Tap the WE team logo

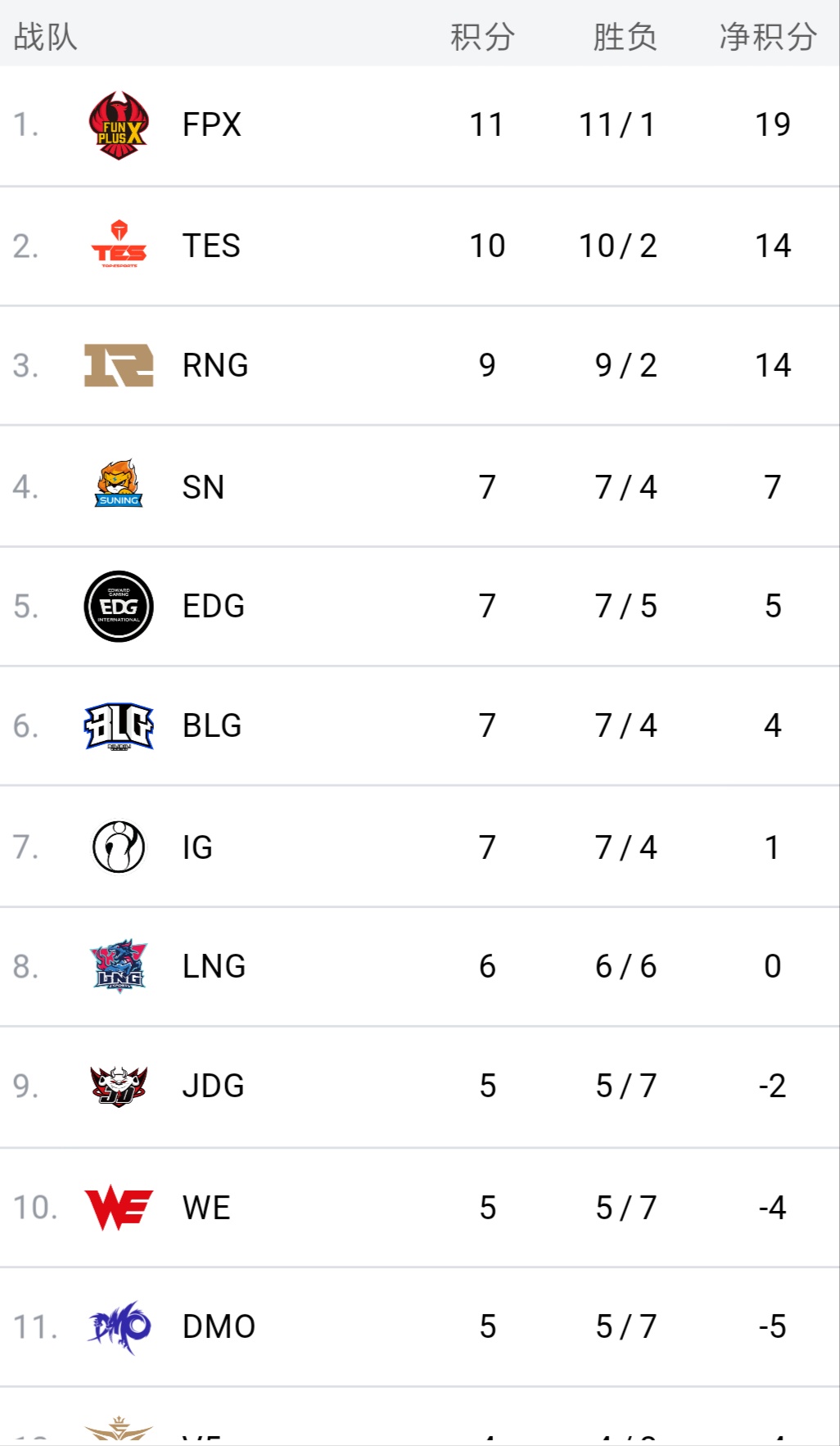pos(119,1208)
